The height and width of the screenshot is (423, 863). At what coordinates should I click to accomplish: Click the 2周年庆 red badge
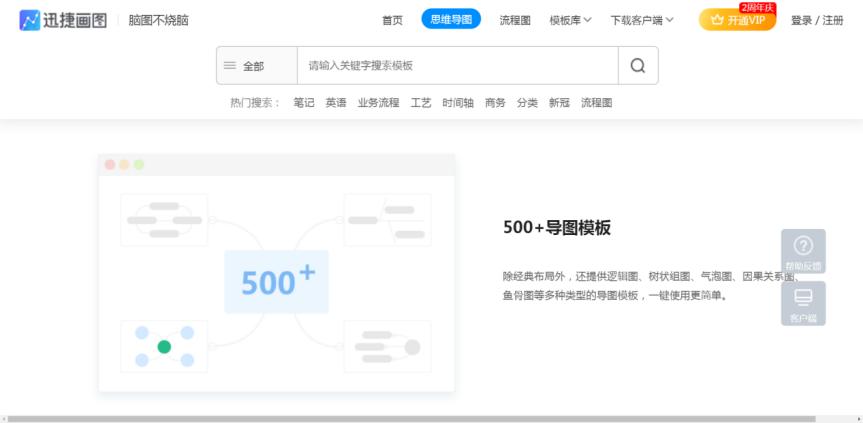757,8
